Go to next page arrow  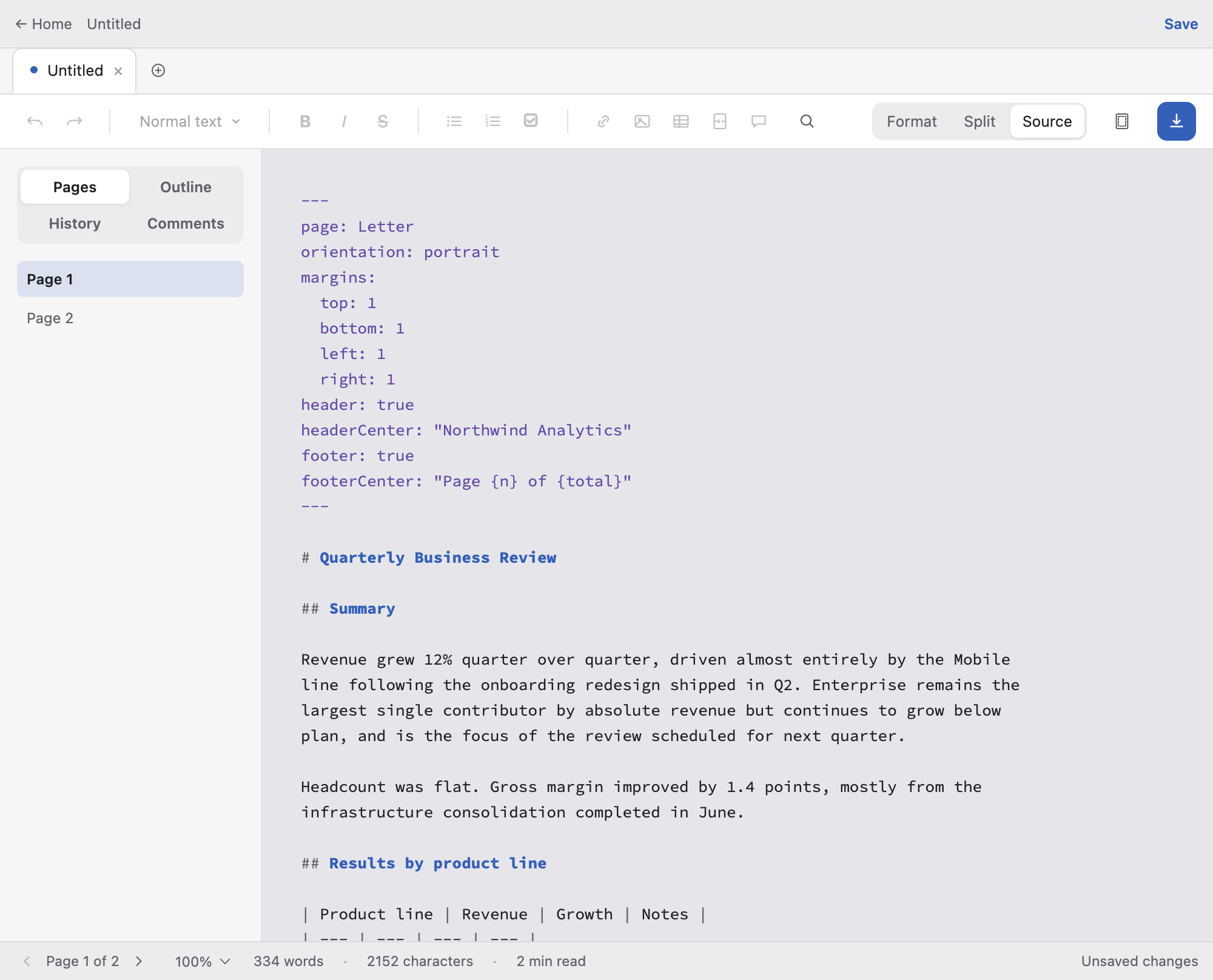(139, 961)
